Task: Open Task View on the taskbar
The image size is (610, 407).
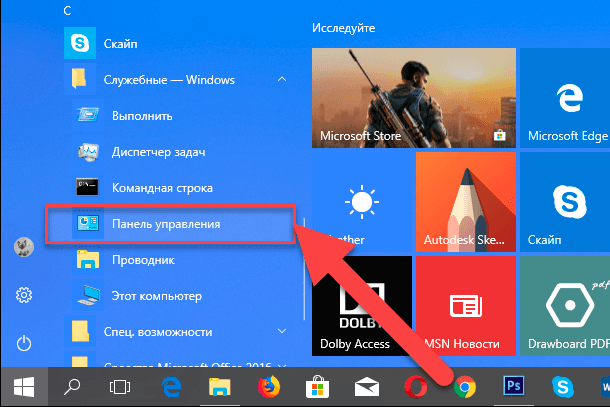Action: point(120,387)
